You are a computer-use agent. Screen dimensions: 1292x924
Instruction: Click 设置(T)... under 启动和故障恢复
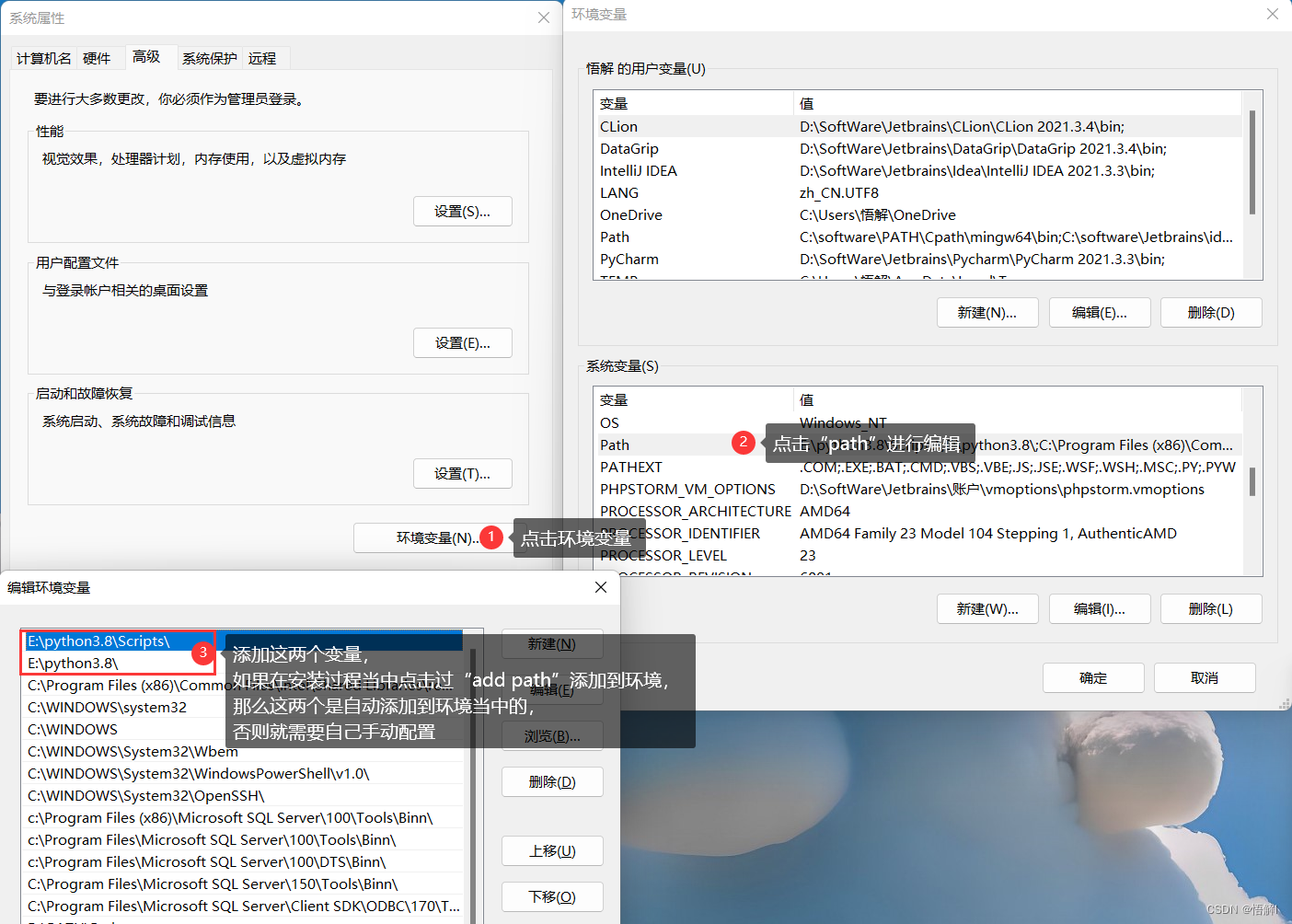point(463,474)
